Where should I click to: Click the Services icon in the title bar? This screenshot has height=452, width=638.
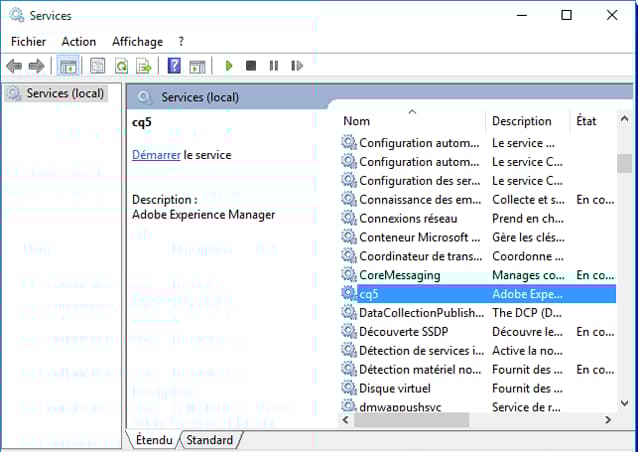(x=16, y=15)
